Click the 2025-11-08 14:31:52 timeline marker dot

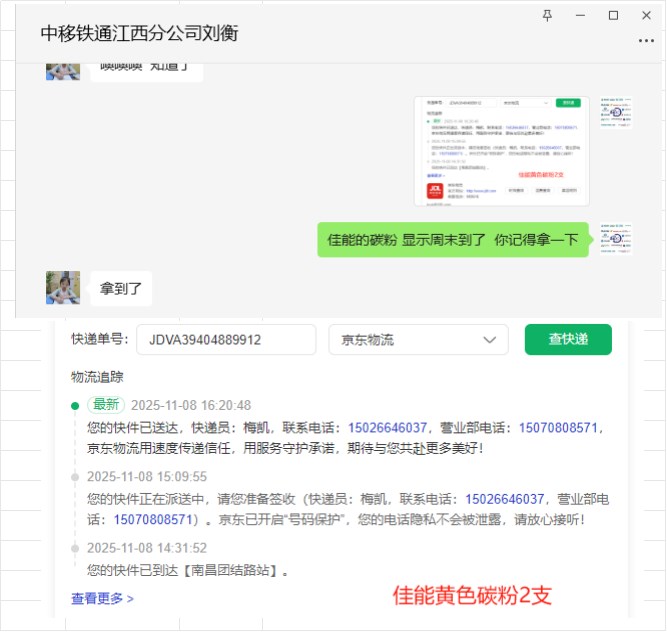[x=74, y=549]
